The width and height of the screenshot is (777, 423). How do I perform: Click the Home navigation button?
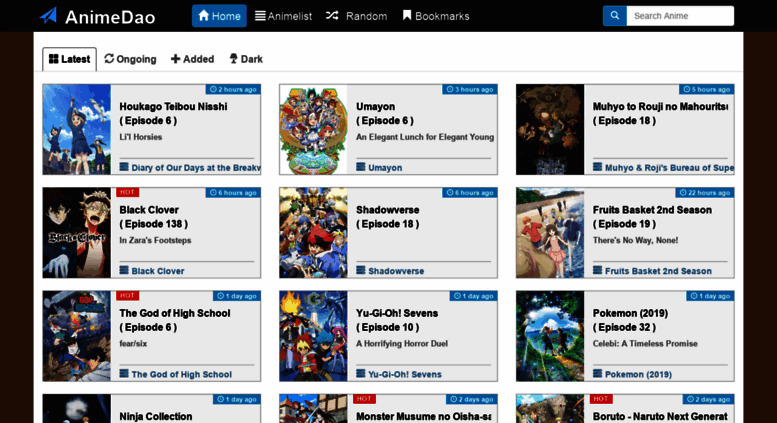click(x=219, y=16)
